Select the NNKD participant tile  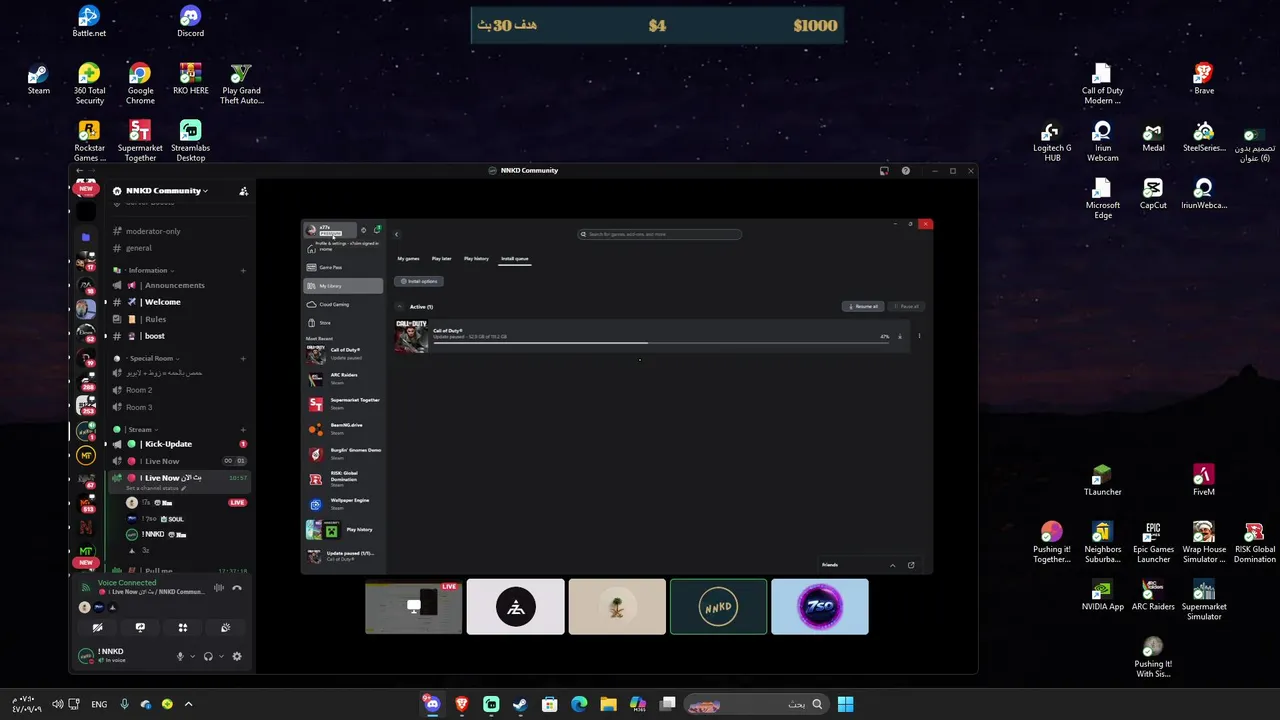pyautogui.click(x=718, y=607)
